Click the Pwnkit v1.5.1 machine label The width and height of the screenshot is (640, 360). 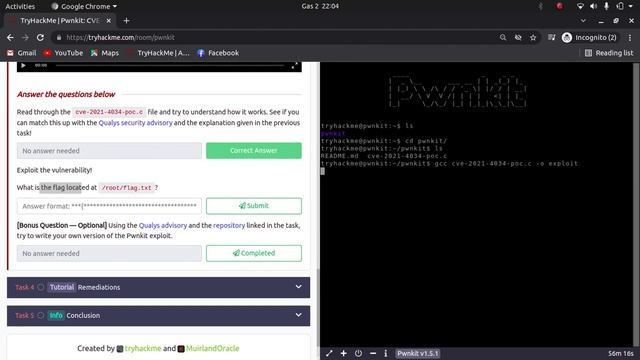[x=418, y=353]
